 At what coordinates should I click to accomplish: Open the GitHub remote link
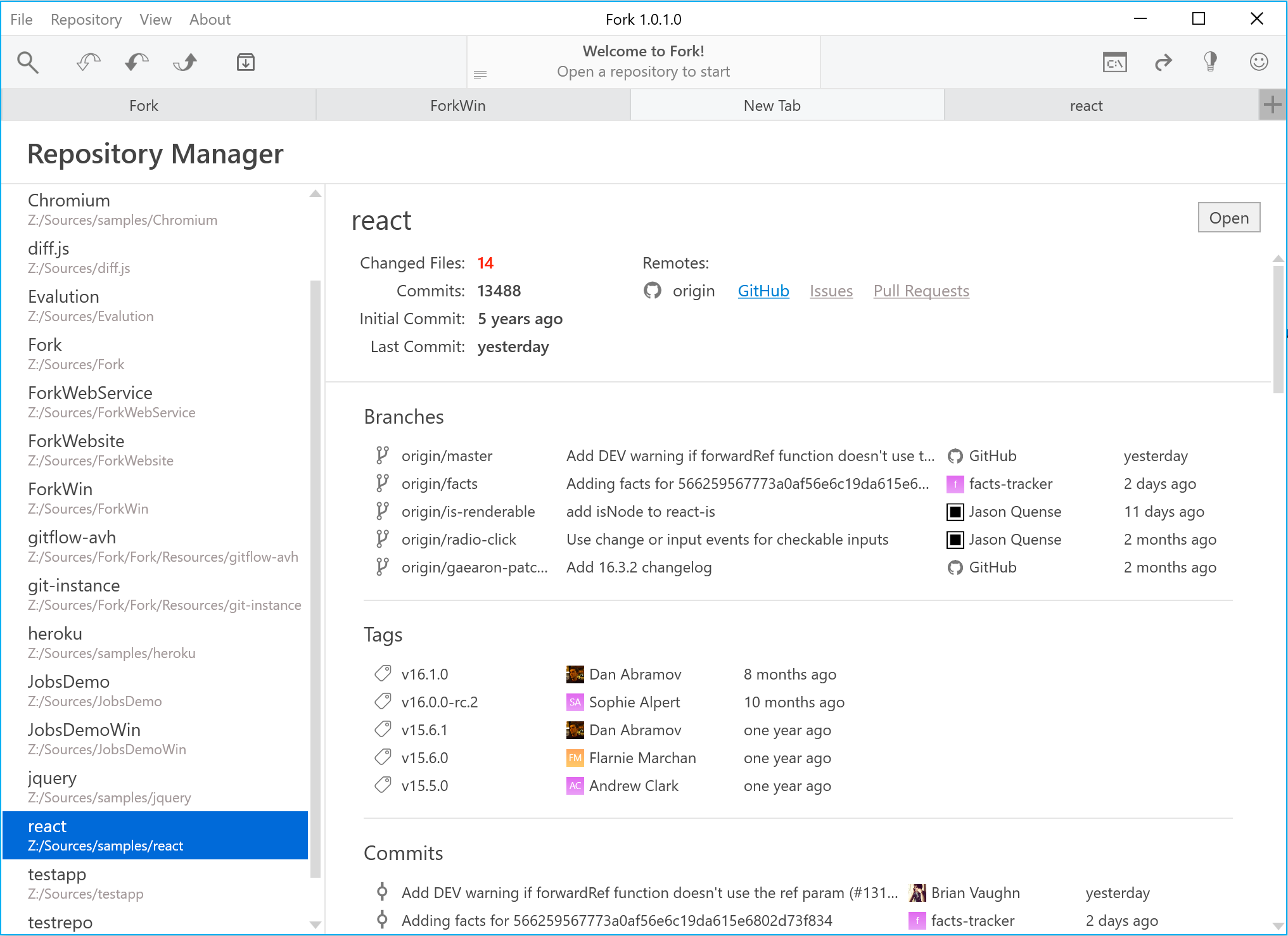tap(763, 291)
